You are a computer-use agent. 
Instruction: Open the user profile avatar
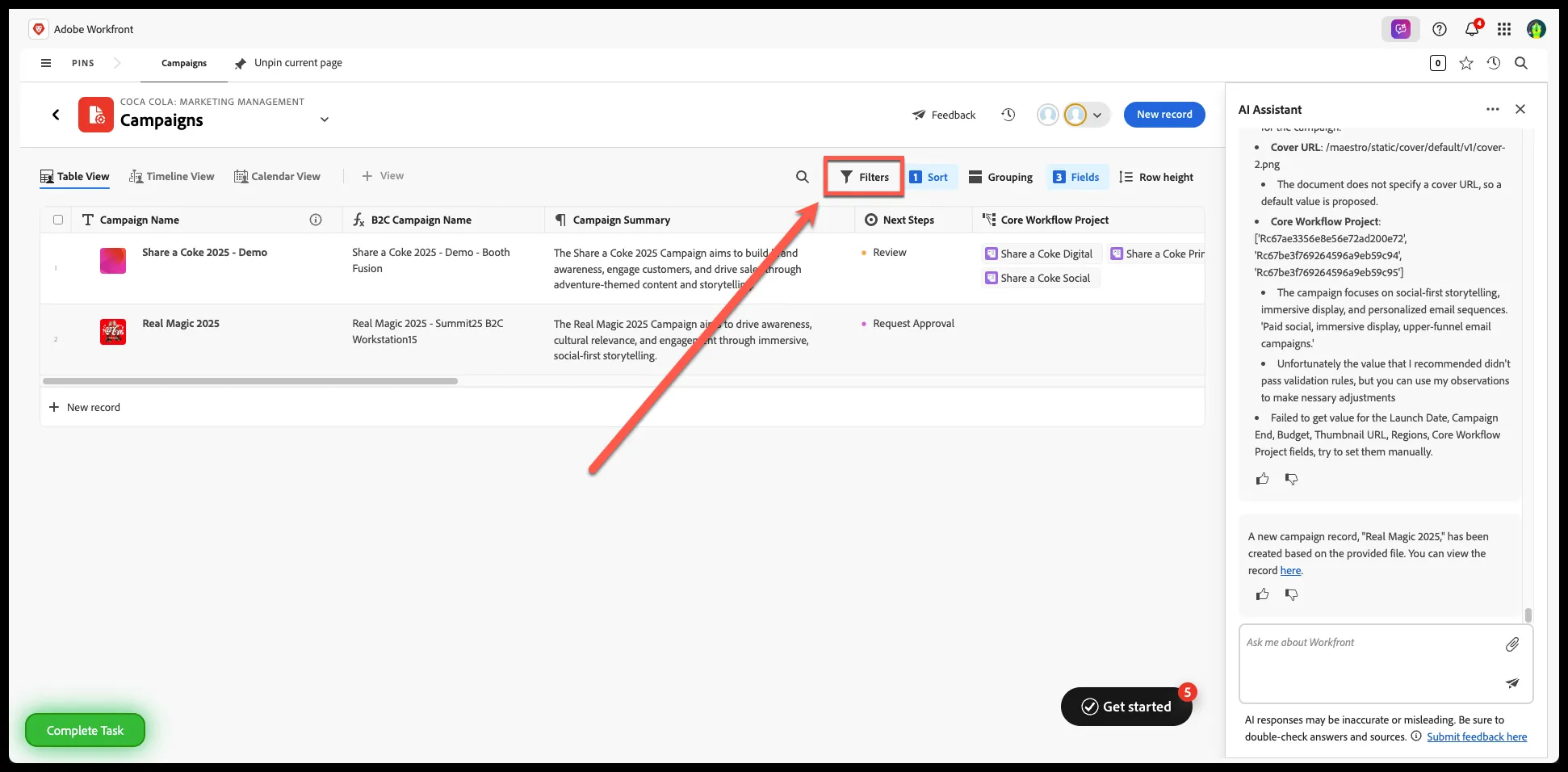pos(1537,29)
